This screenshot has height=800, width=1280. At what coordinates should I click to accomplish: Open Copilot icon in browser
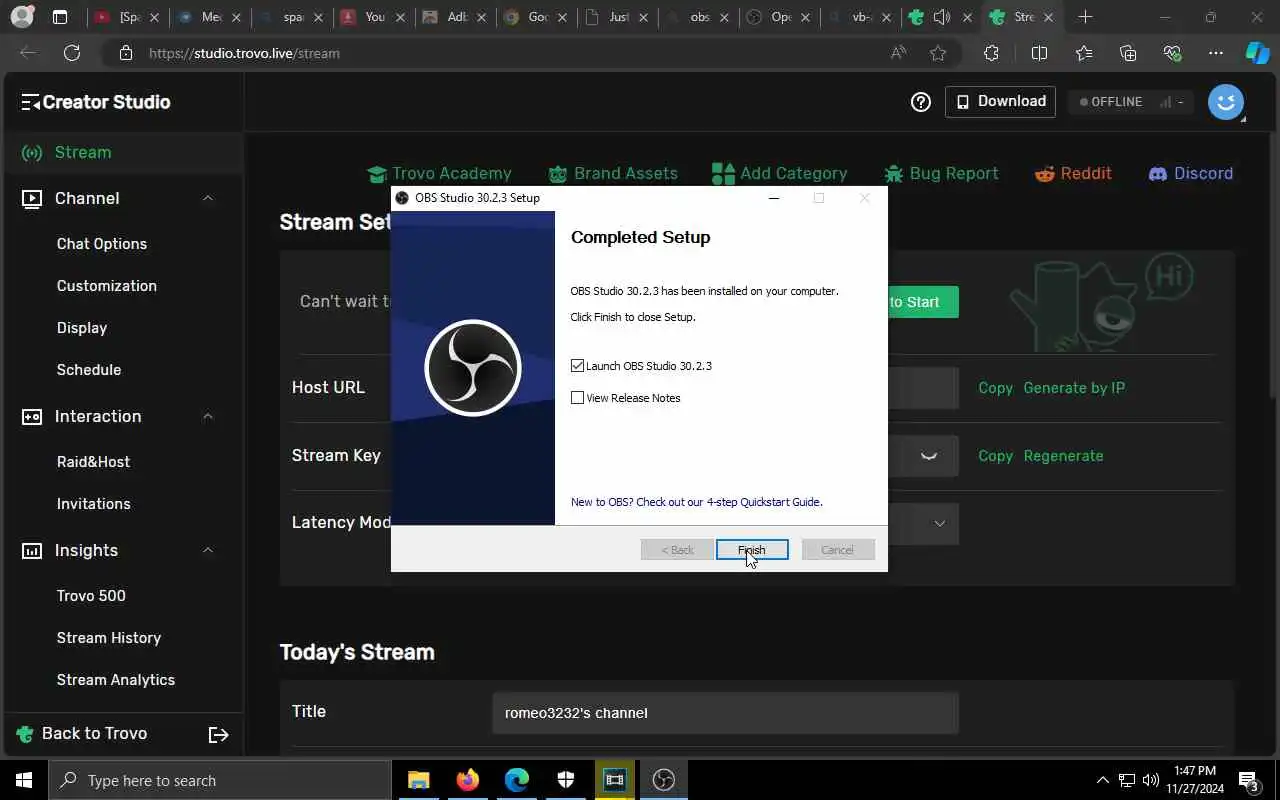(1257, 53)
